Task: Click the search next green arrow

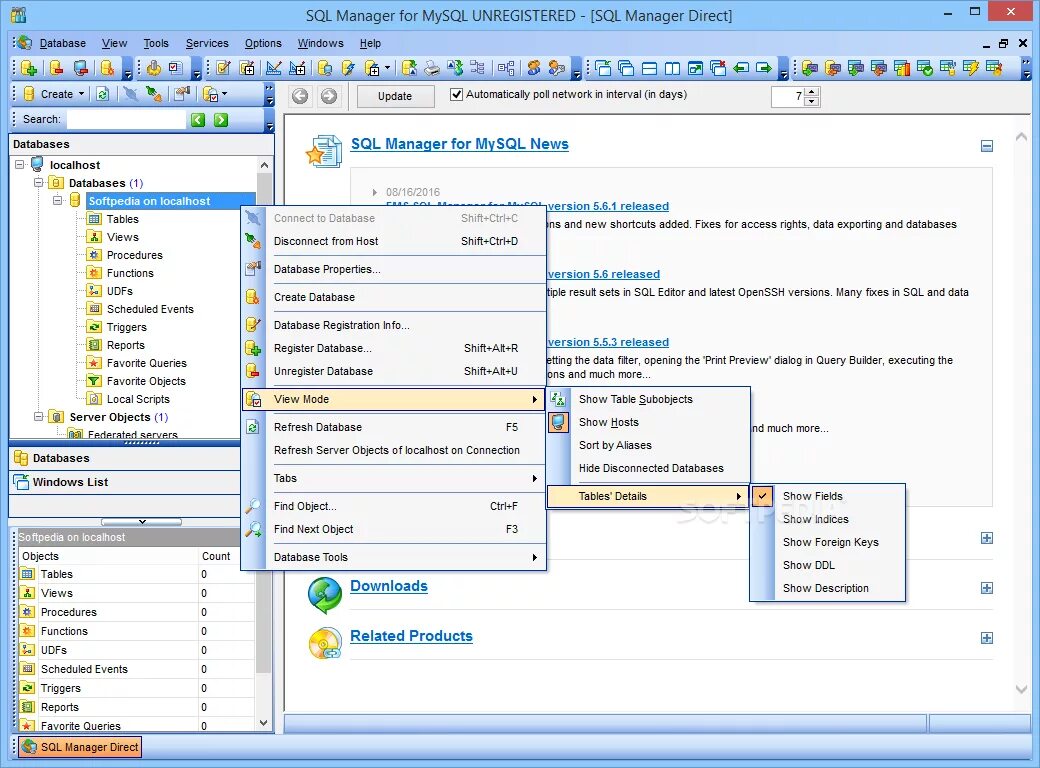Action: (221, 119)
